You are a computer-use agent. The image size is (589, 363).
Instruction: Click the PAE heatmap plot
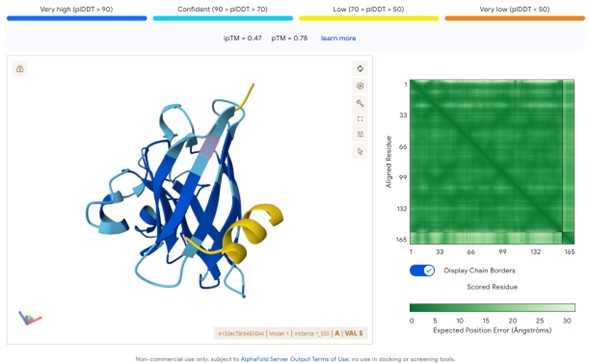pos(492,162)
